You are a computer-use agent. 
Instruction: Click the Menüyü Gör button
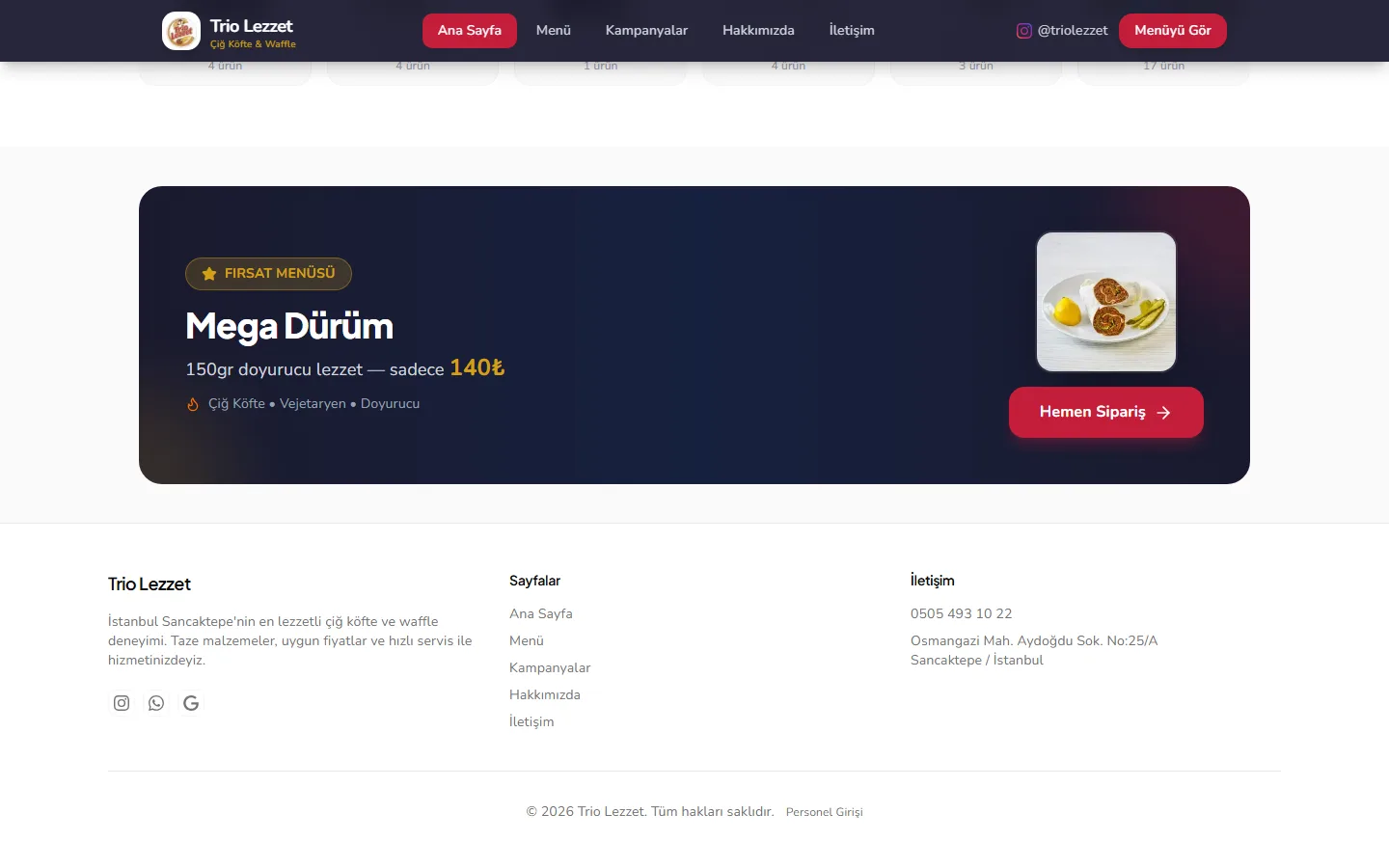click(1173, 31)
